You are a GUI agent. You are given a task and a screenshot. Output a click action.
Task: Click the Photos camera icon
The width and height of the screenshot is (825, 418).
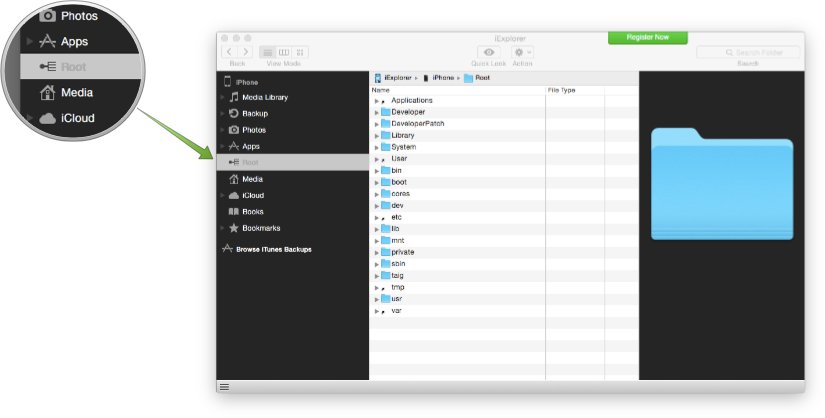click(x=234, y=130)
